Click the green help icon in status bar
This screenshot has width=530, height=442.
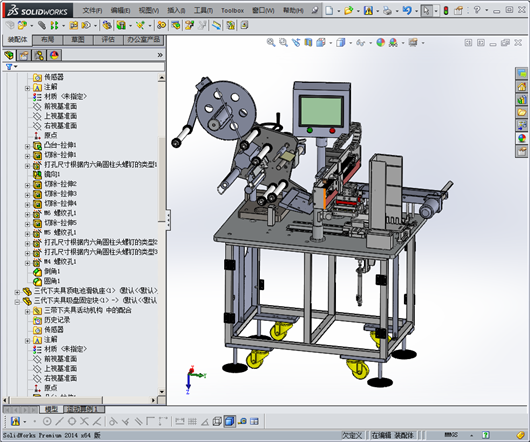485,435
